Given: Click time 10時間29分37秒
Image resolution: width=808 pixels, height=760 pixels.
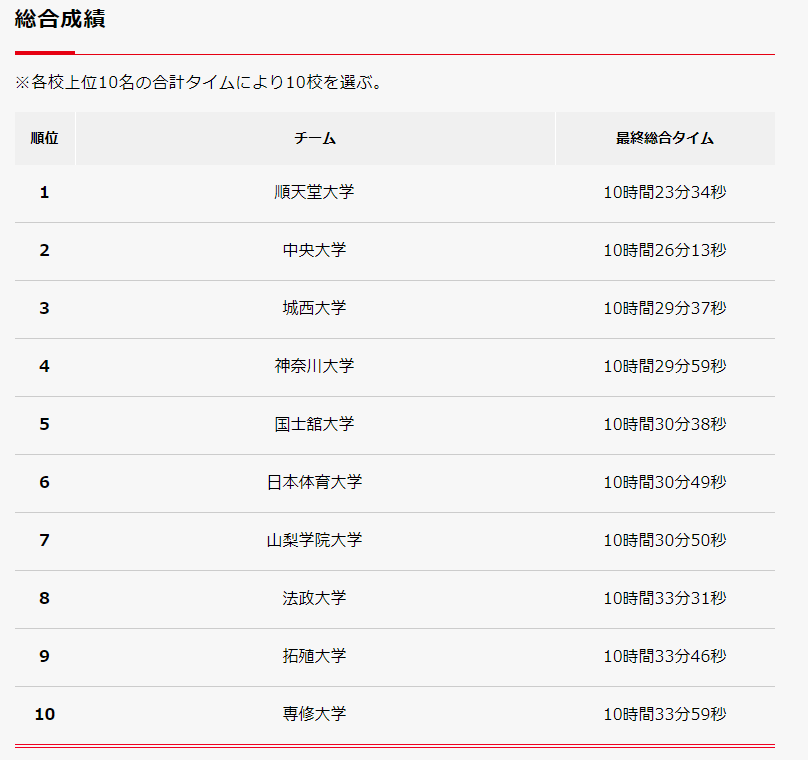Looking at the screenshot, I should coord(665,308).
